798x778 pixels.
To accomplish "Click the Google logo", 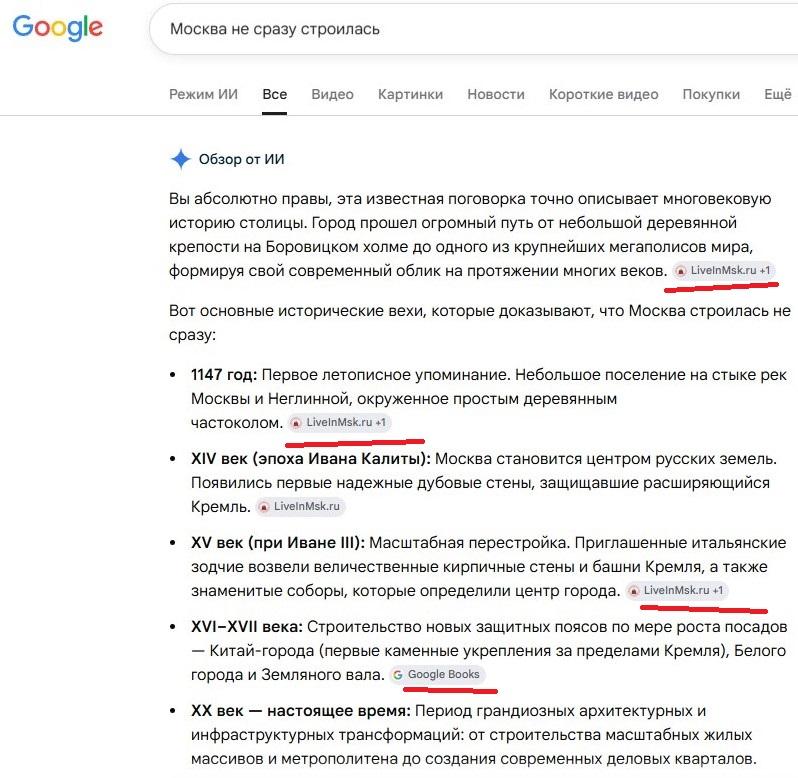I will click(x=58, y=27).
